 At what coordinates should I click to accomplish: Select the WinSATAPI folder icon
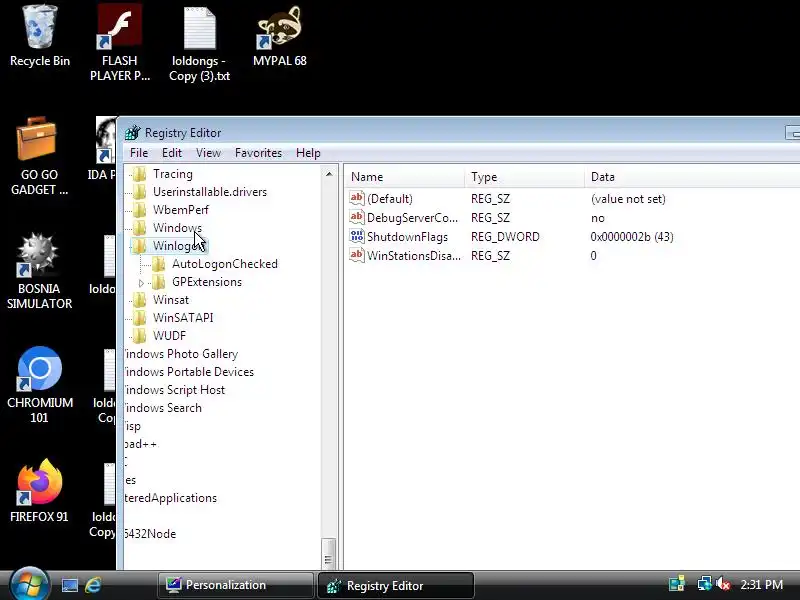pyautogui.click(x=139, y=317)
